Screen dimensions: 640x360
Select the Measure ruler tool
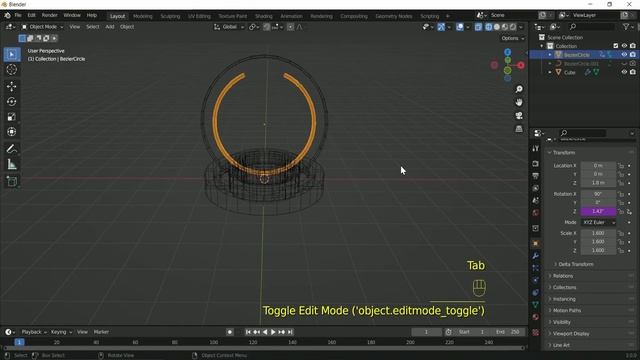click(x=12, y=164)
